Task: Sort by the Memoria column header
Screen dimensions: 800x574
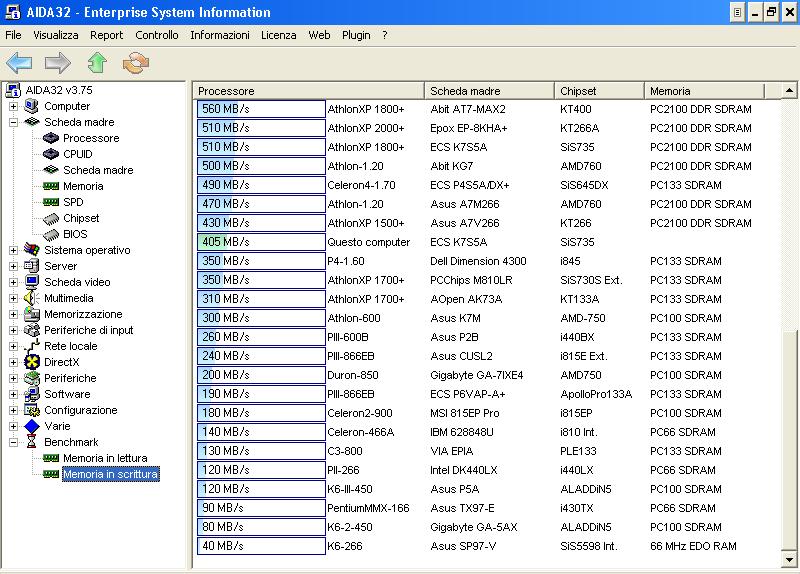Action: tap(705, 91)
